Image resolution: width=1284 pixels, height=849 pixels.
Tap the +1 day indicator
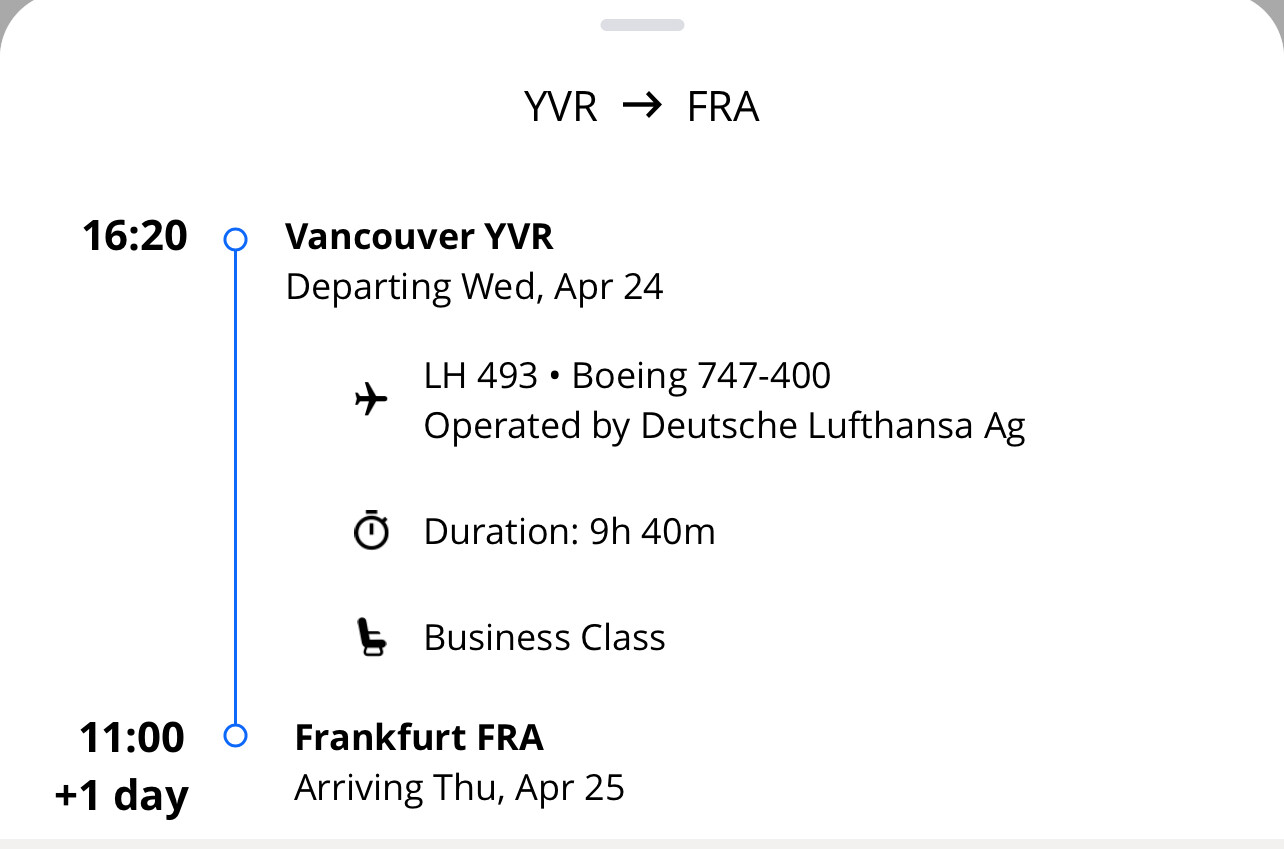121,796
